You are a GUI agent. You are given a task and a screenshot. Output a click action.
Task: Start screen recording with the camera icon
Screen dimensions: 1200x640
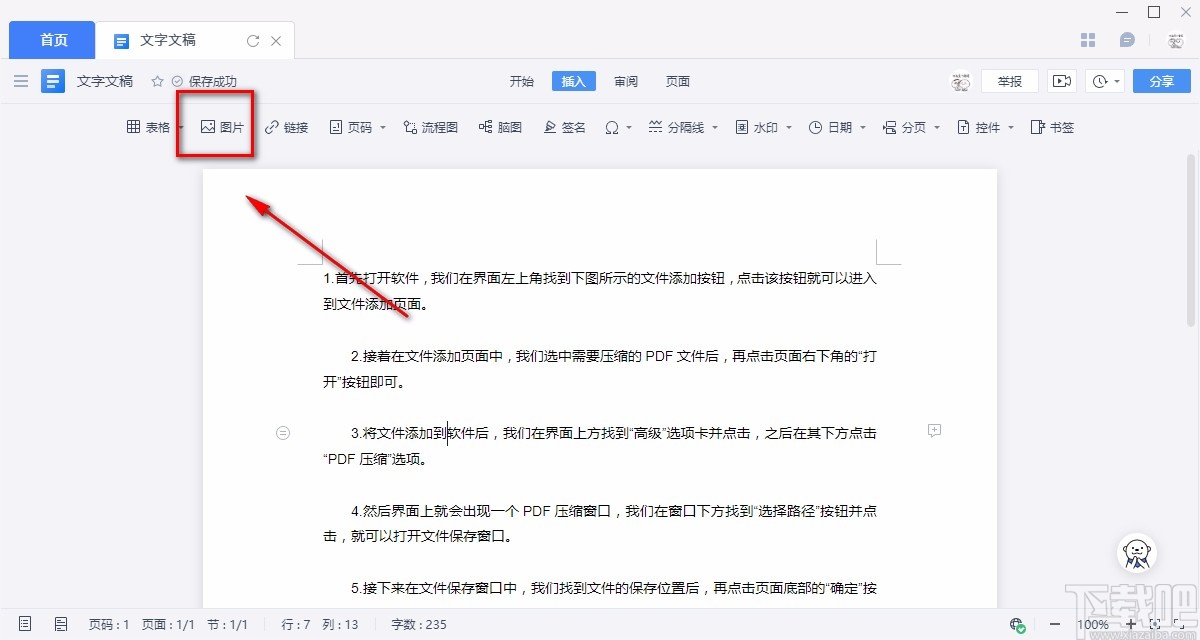(1063, 80)
